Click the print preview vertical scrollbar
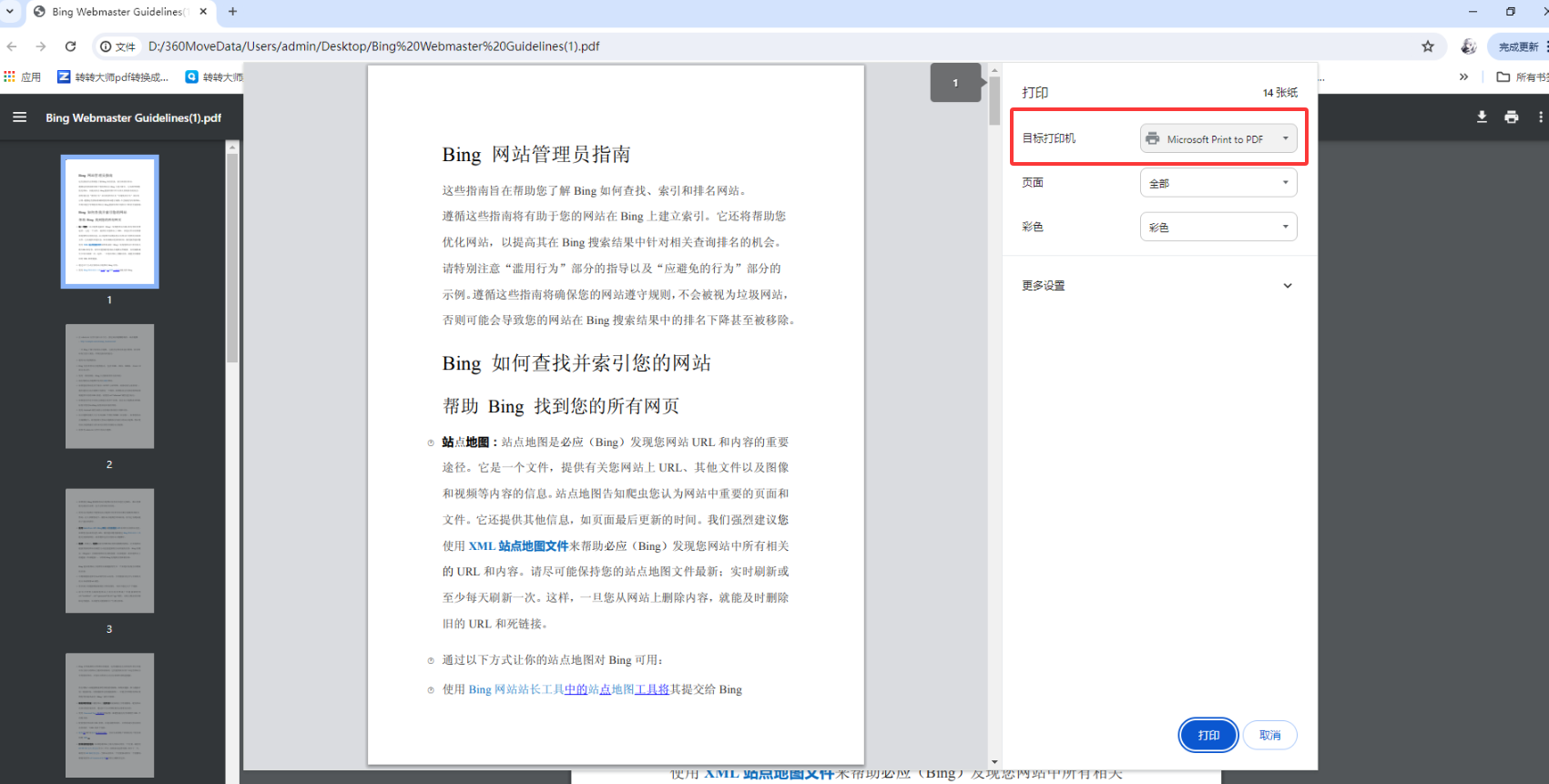 point(994,102)
